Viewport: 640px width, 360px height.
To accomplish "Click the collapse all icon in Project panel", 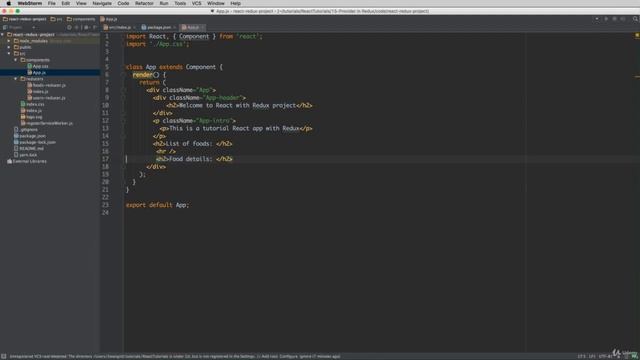I will click(76, 27).
